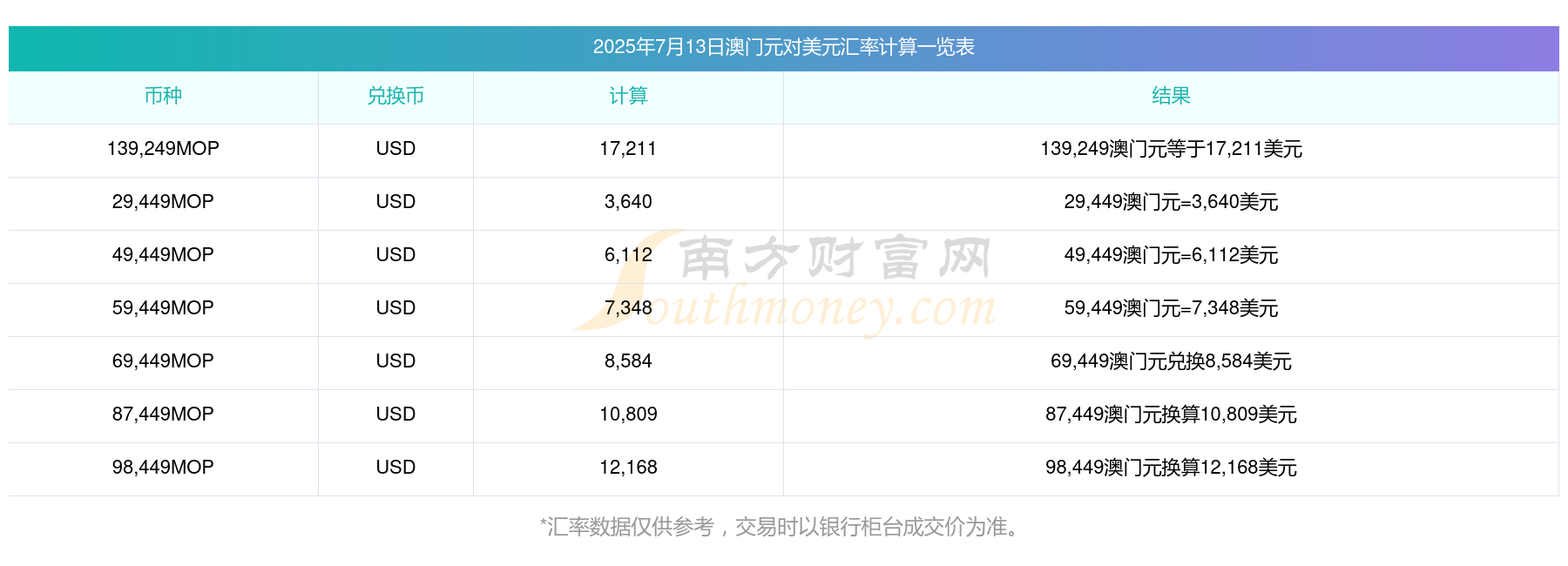Click result 69,449澳门元兑换8,584美元
This screenshot has width=1568, height=566.
coord(1171,361)
